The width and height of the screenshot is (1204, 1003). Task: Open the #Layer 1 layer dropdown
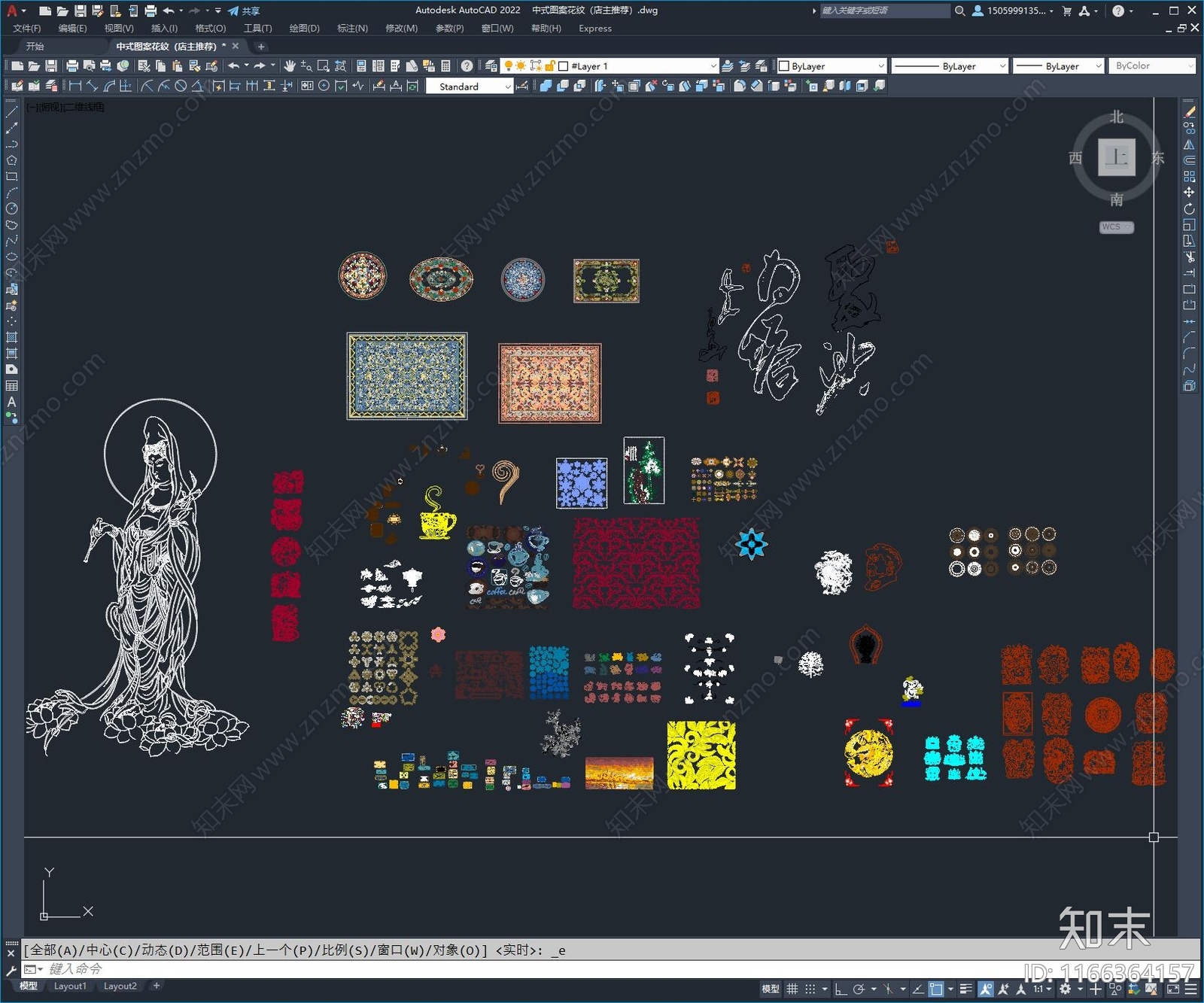pyautogui.click(x=610, y=66)
